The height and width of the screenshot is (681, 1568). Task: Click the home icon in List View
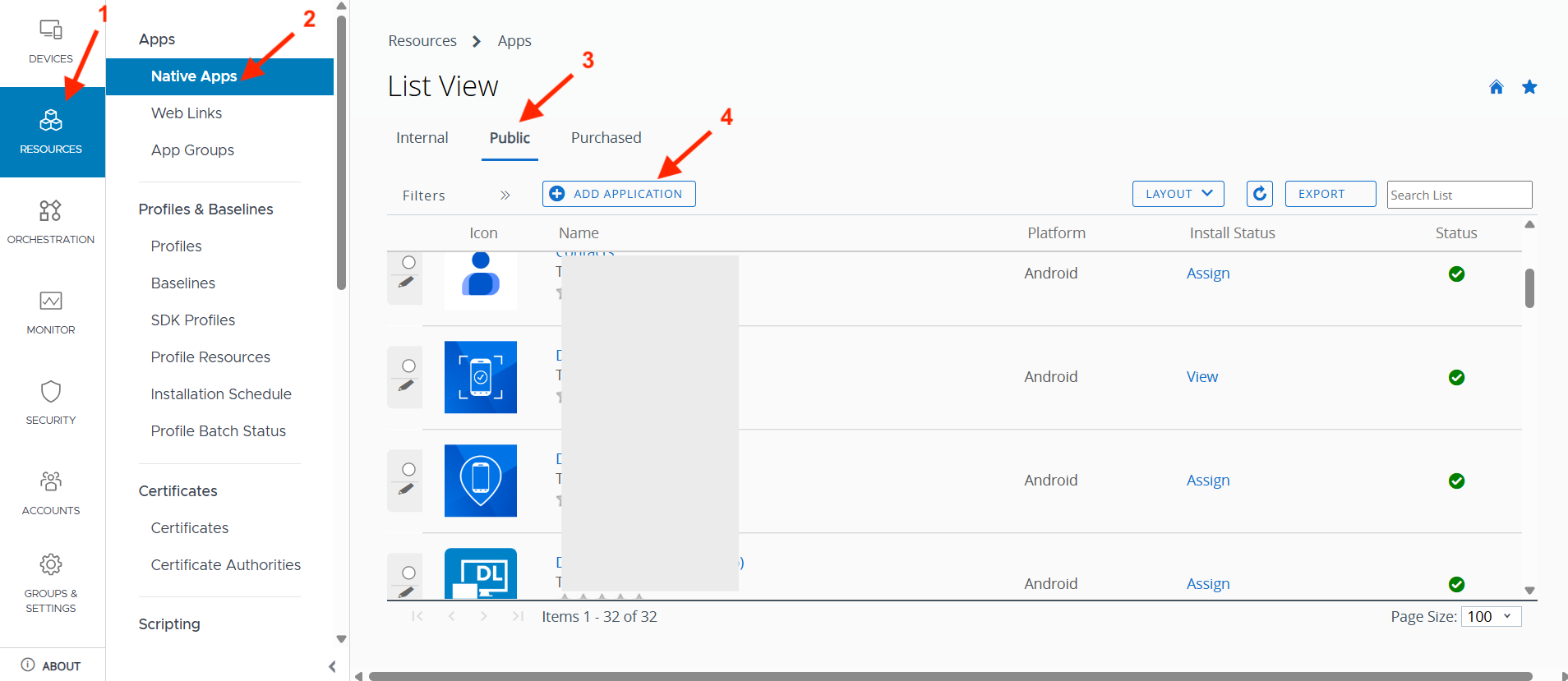tap(1496, 87)
